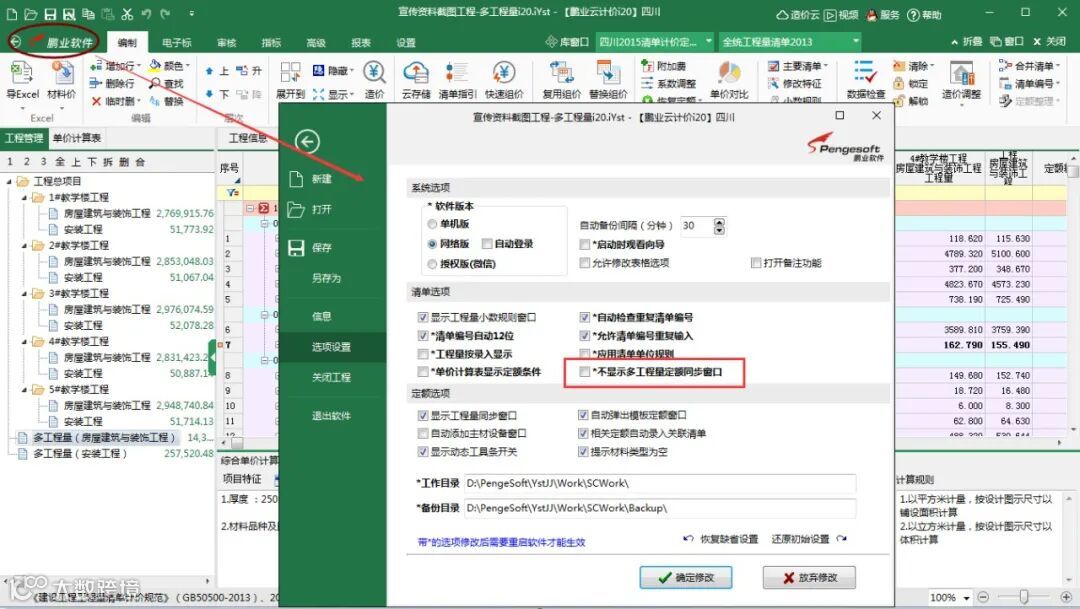Open the 增加行 dropdown
This screenshot has height=609, width=1080.
(138, 66)
